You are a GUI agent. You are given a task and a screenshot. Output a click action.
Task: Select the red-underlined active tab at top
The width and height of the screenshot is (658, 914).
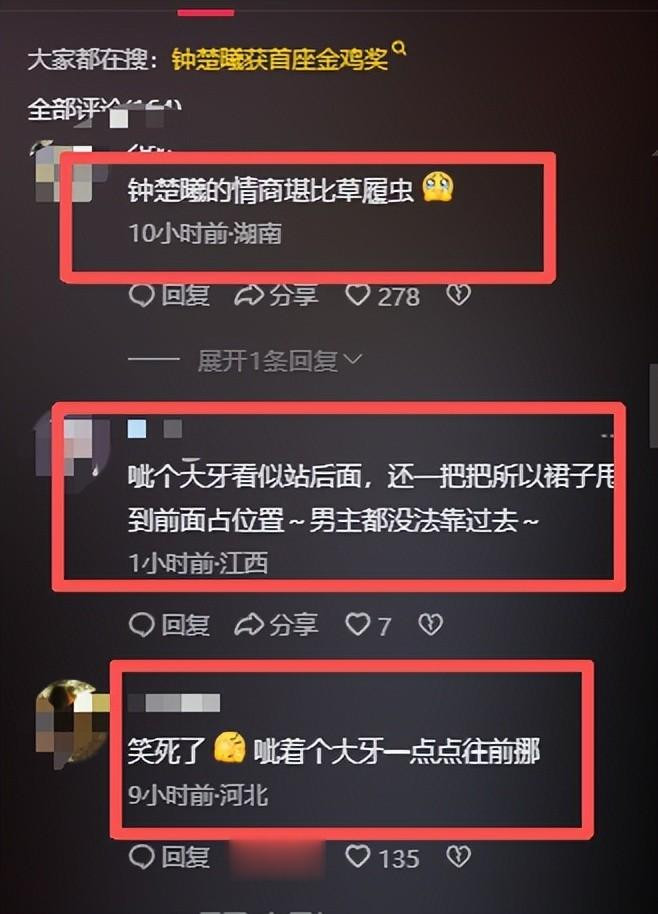206,12
